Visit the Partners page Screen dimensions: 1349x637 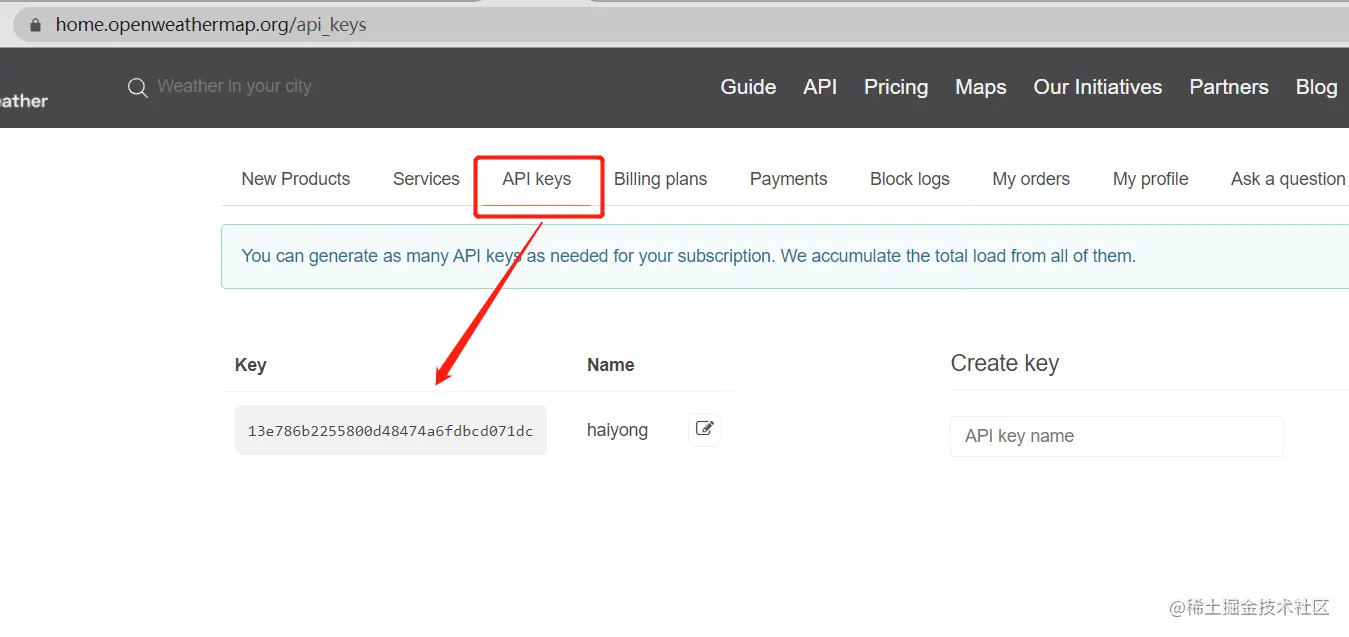tap(1229, 87)
